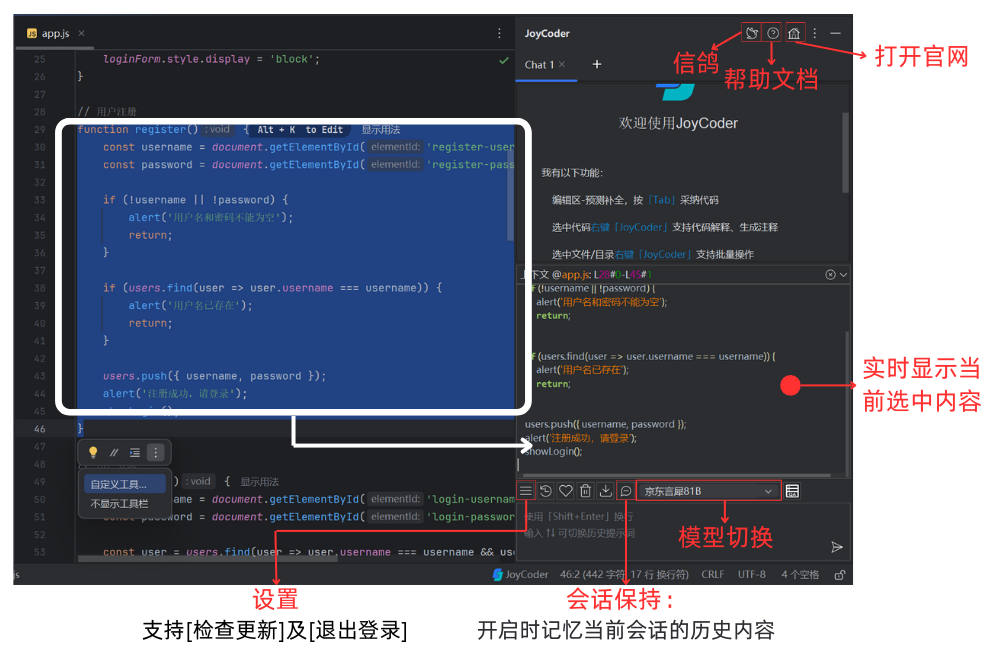The height and width of the screenshot is (650, 1000).
Task: Click the context preview horizontal scrollbar
Action: 676,475
